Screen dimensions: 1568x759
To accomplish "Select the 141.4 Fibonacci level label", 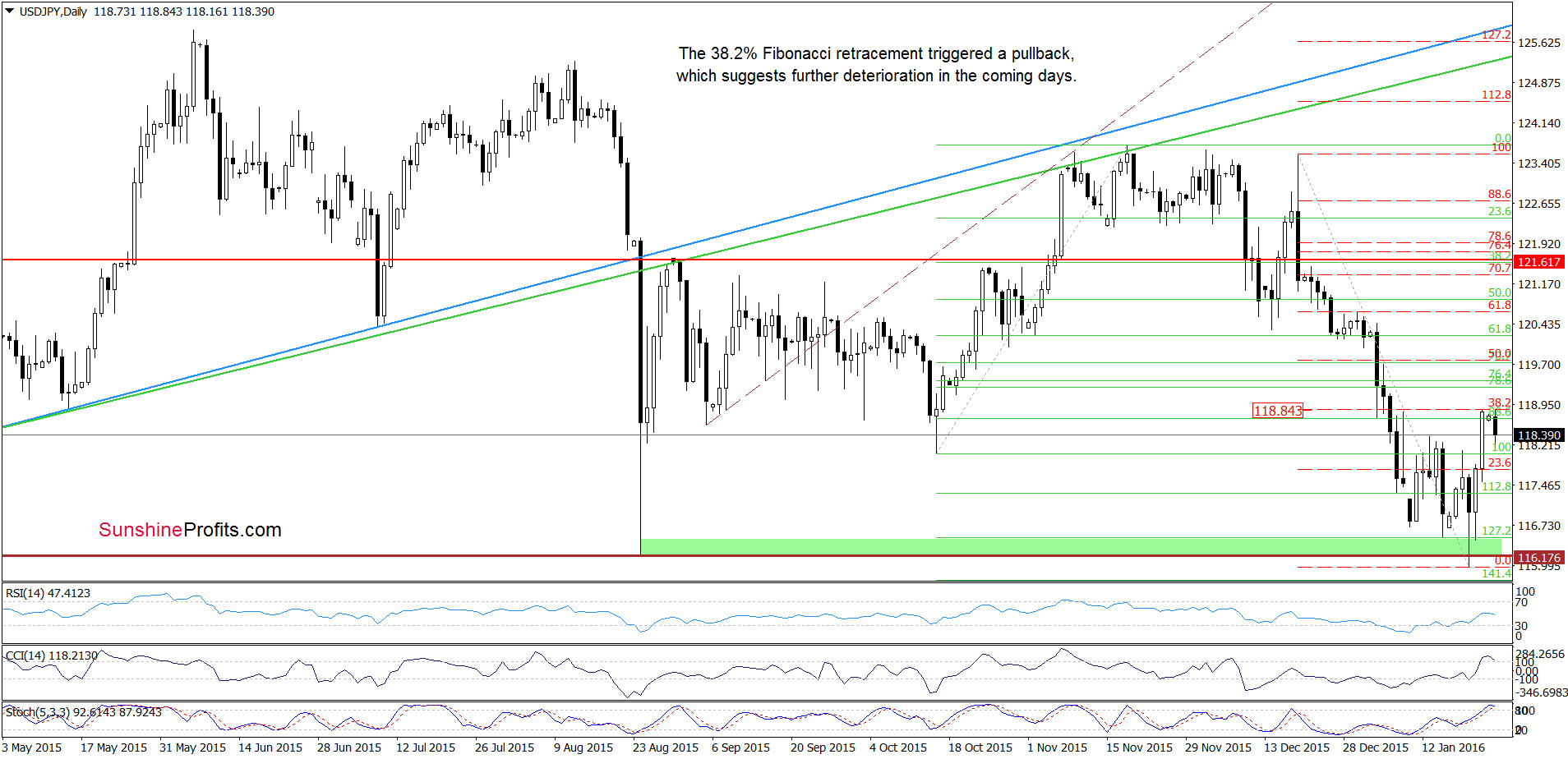I will [1497, 573].
